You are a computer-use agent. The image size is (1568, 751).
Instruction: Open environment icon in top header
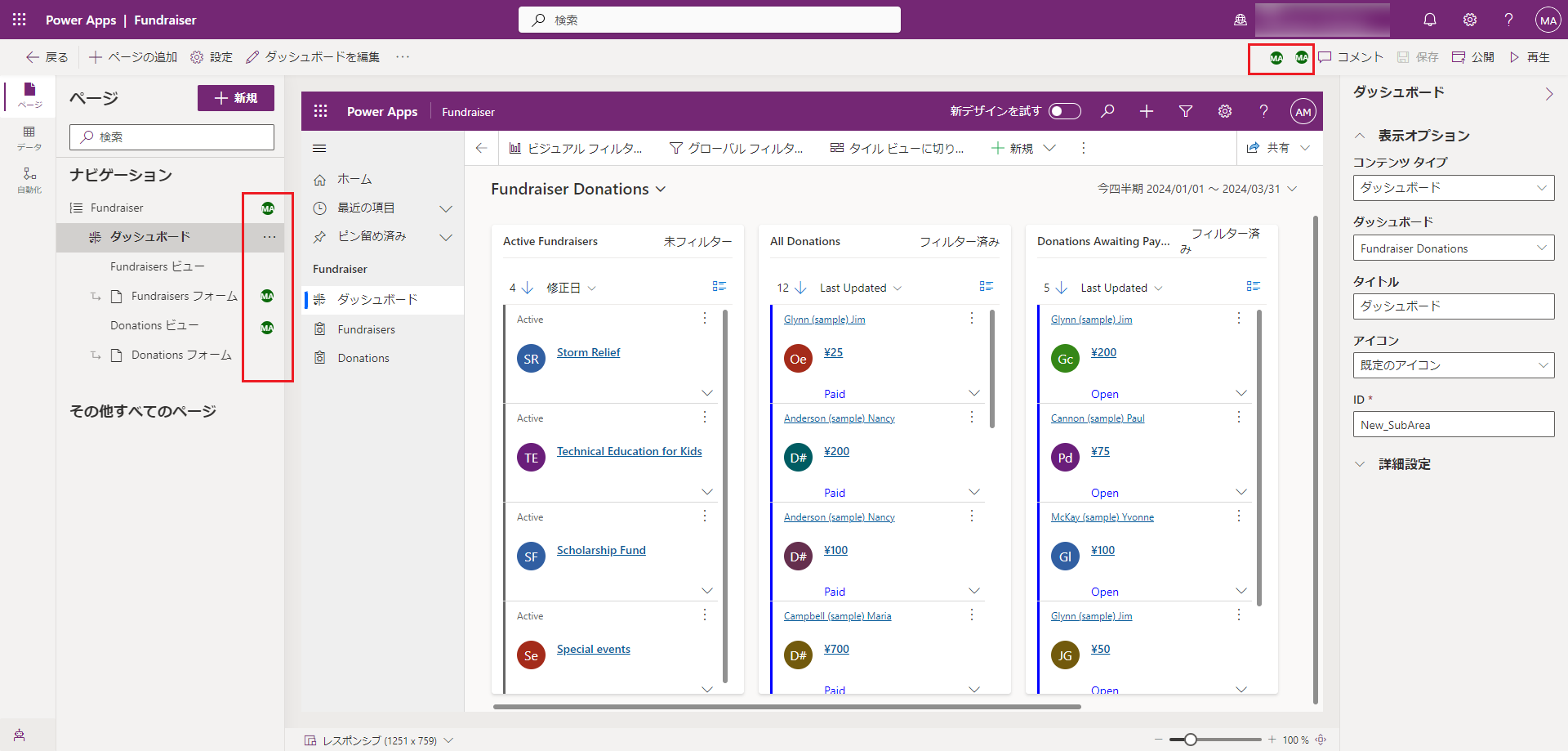pos(1241,20)
